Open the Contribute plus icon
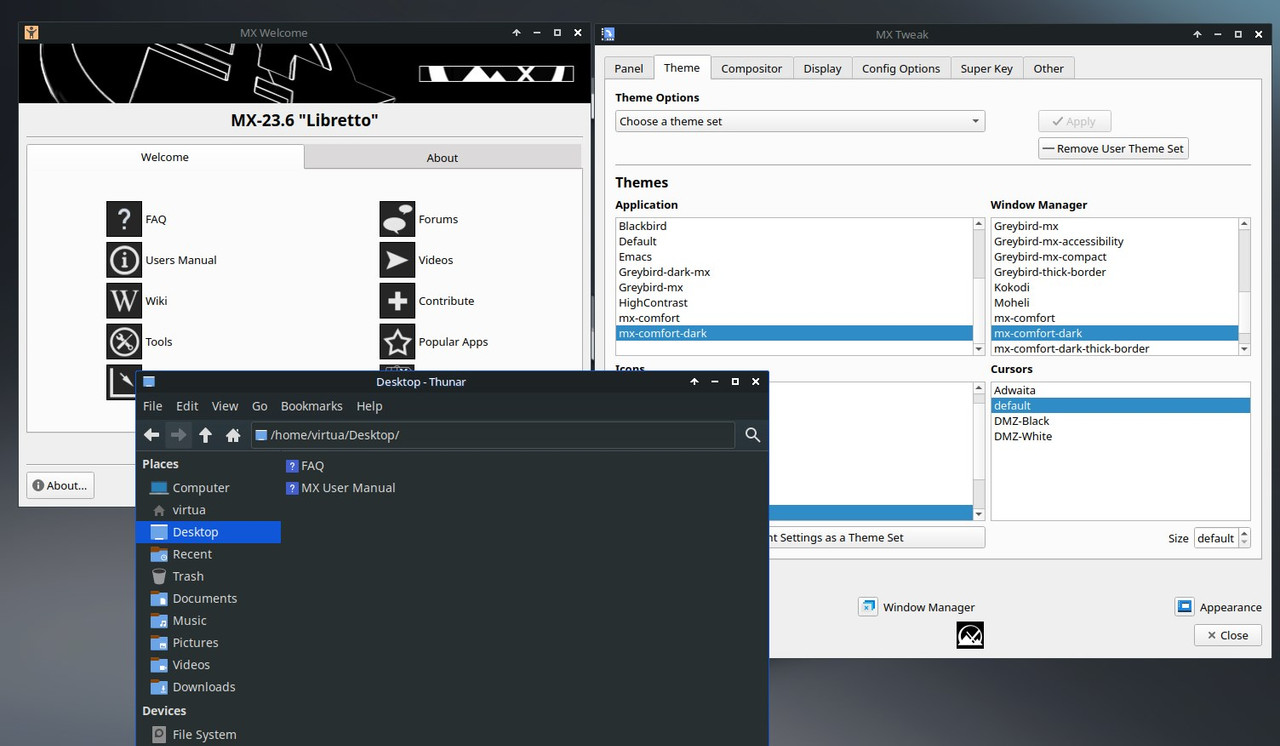1280x746 pixels. click(x=397, y=301)
